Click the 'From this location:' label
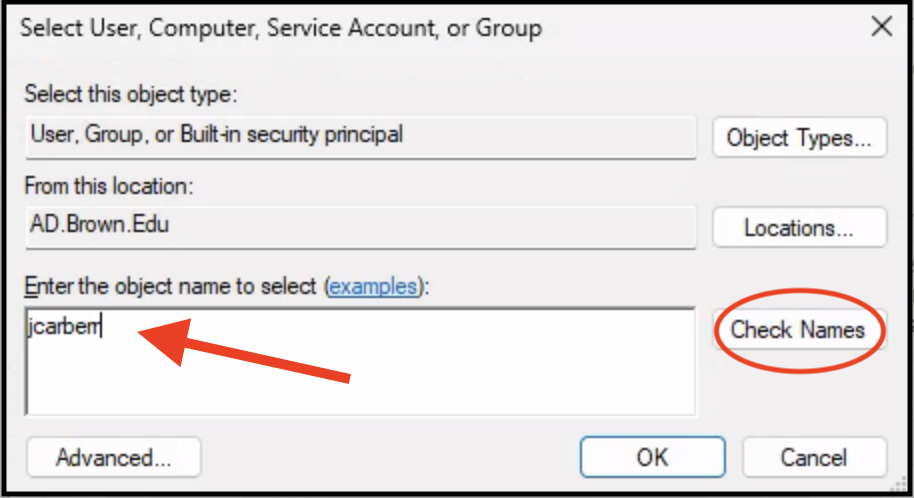This screenshot has height=498, width=914. tap(108, 186)
